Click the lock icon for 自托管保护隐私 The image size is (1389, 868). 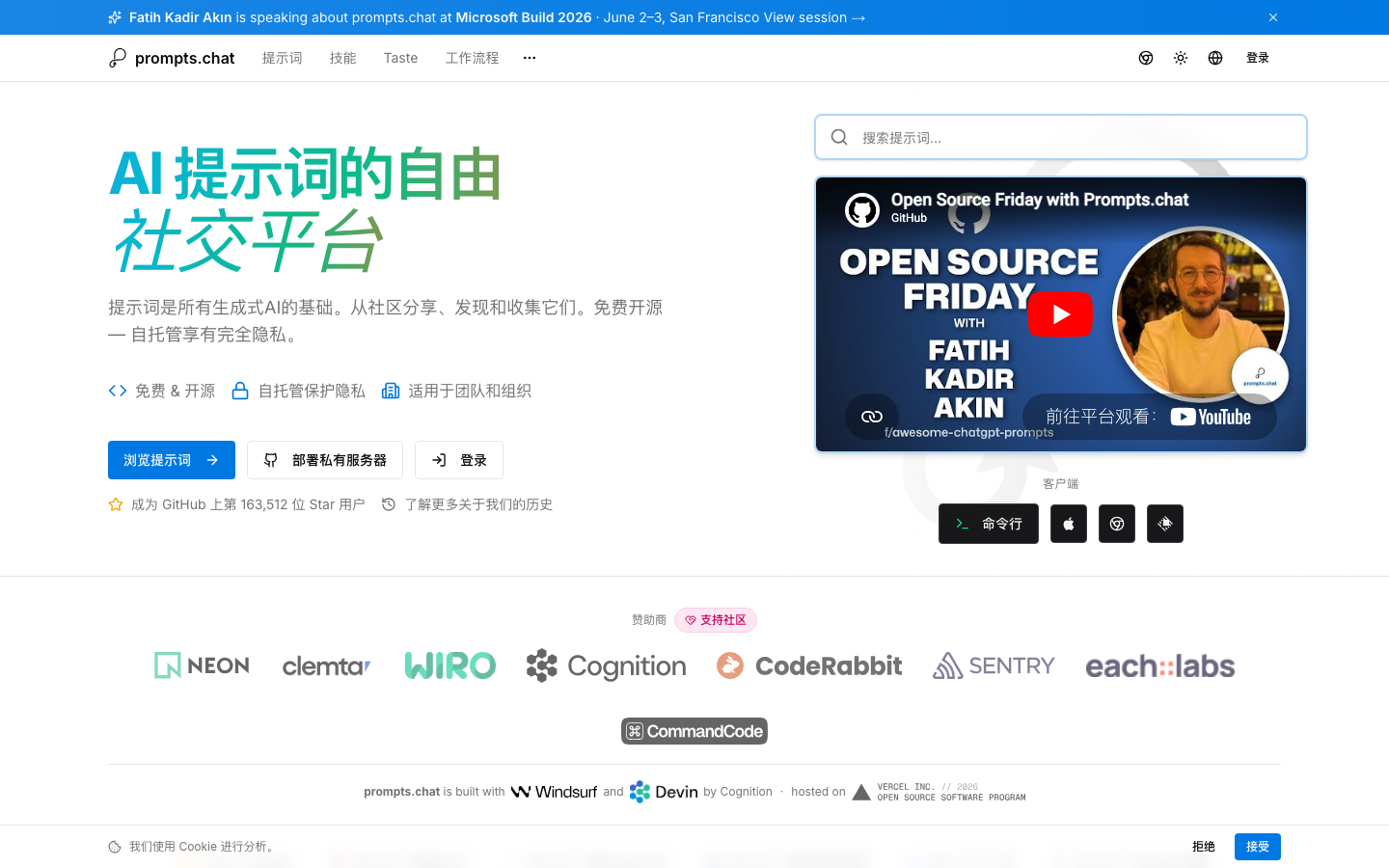[240, 391]
